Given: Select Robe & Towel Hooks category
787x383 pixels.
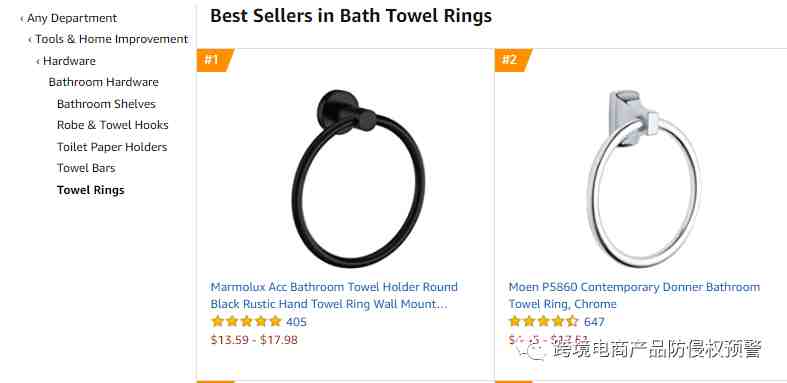Looking at the screenshot, I should 113,125.
